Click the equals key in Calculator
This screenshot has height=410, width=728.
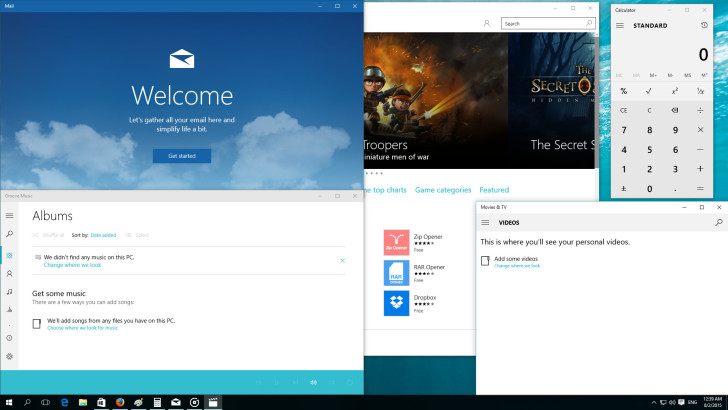(x=700, y=189)
